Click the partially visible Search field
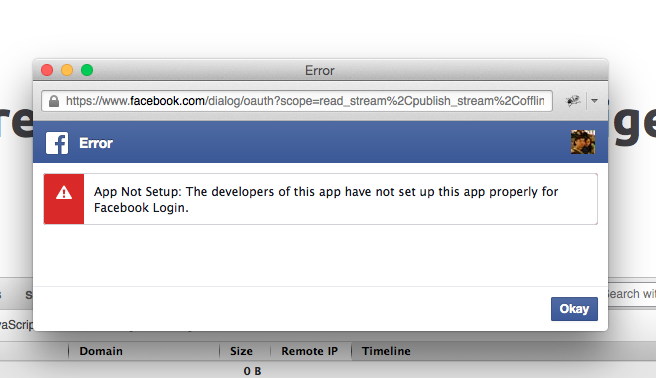 click(632, 294)
